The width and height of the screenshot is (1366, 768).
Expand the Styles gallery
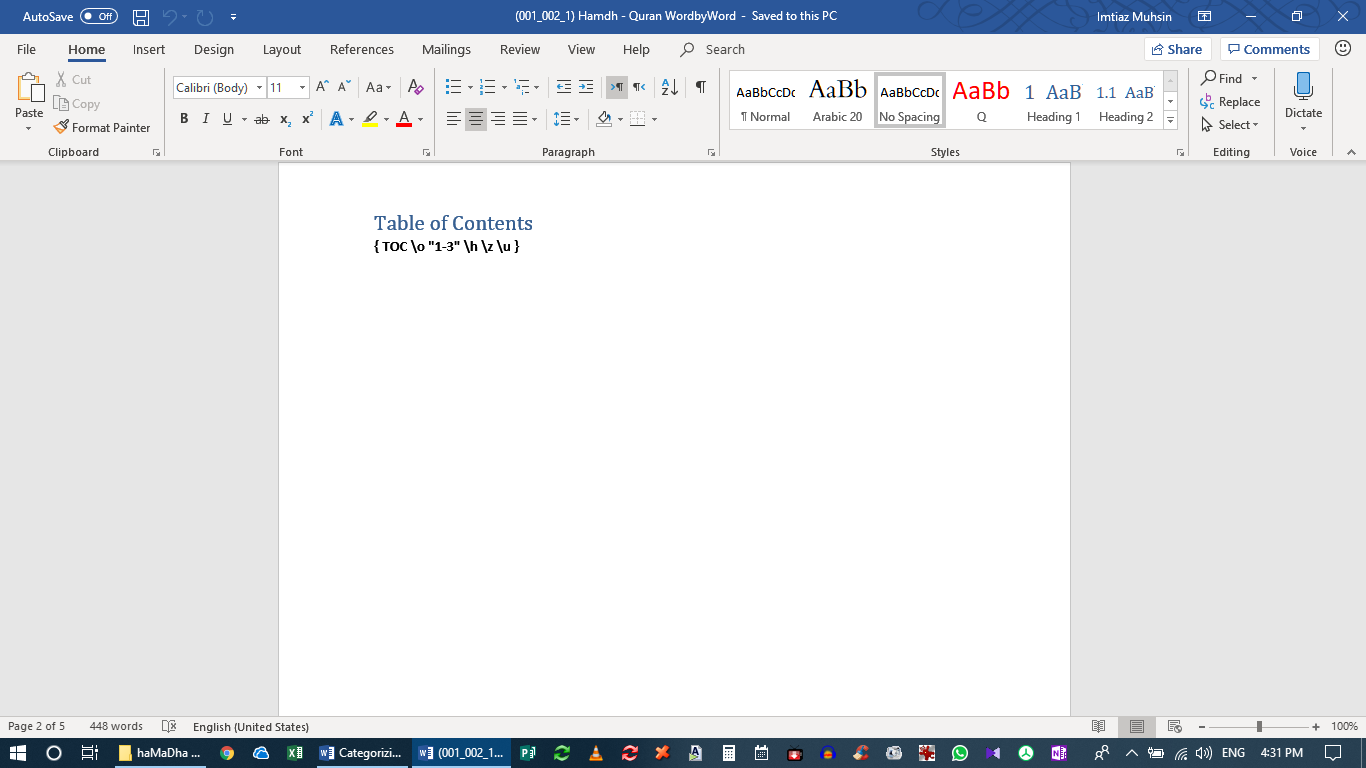coord(1170,122)
